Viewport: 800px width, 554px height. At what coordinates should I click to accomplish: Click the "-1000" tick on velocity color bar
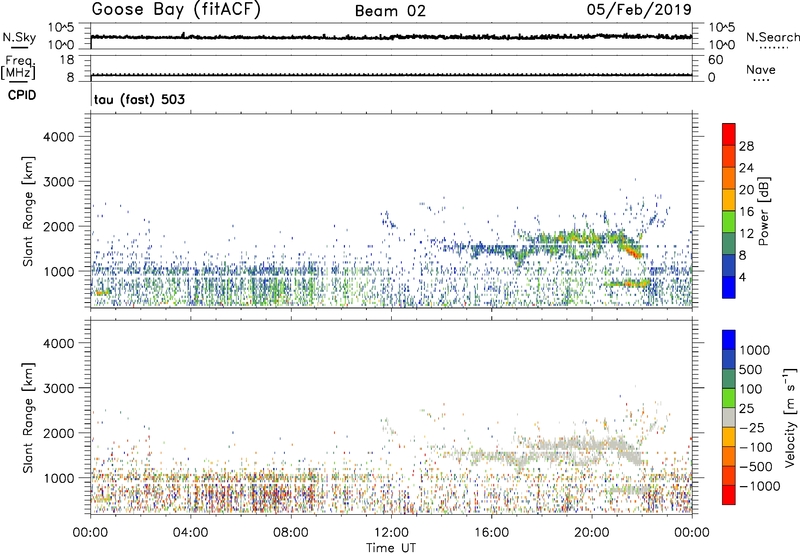[x=759, y=486]
